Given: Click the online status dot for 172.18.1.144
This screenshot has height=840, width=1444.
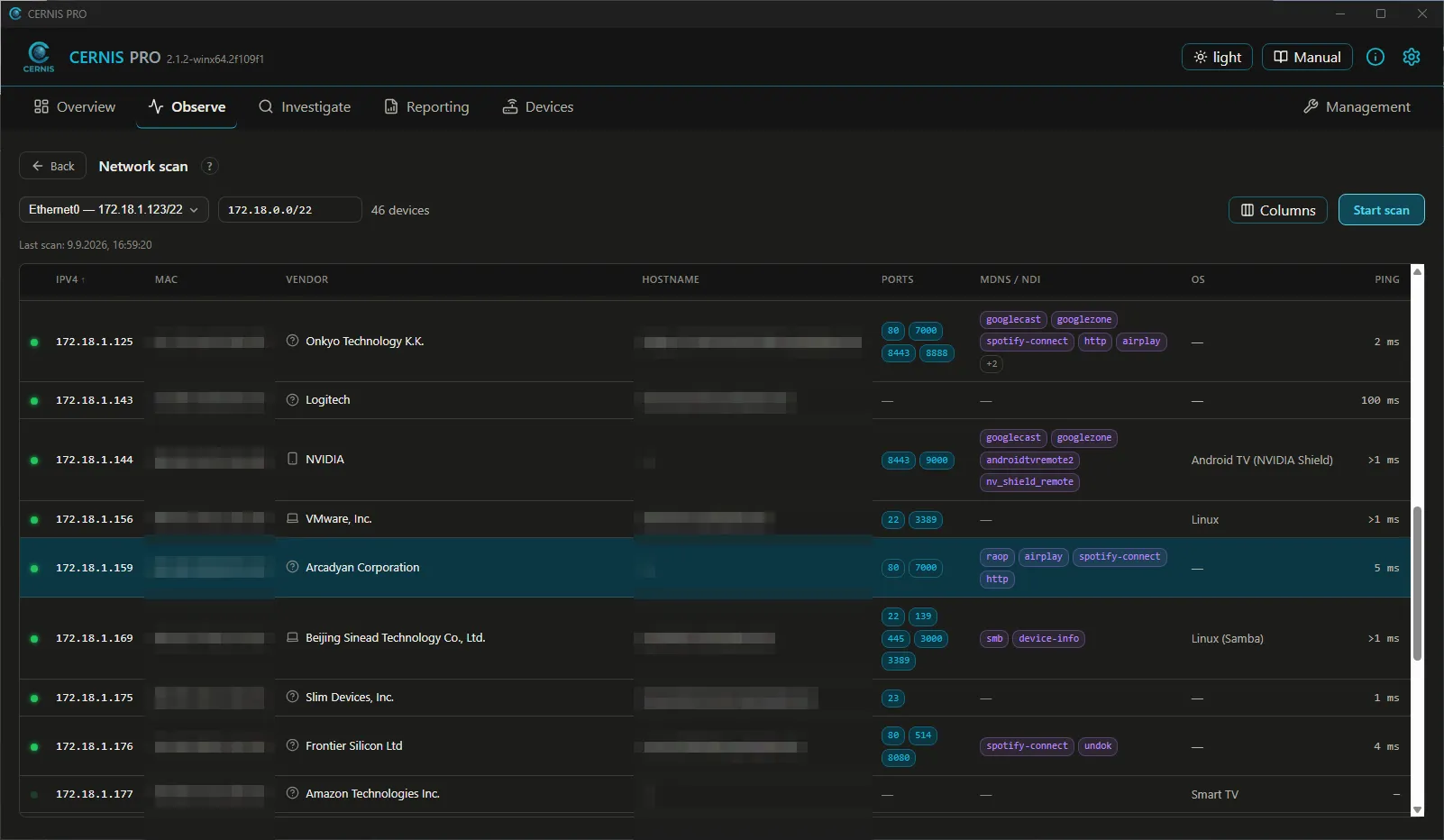Looking at the screenshot, I should coord(34,461).
